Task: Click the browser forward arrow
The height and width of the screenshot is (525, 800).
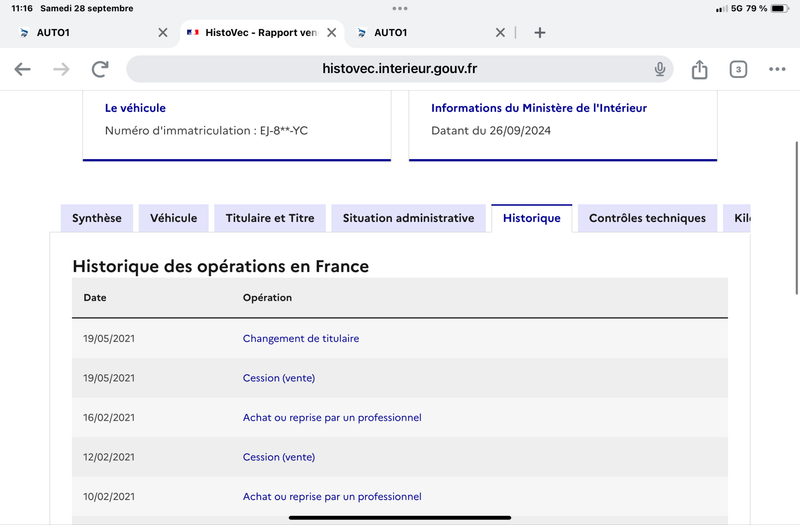Action: tap(61, 69)
